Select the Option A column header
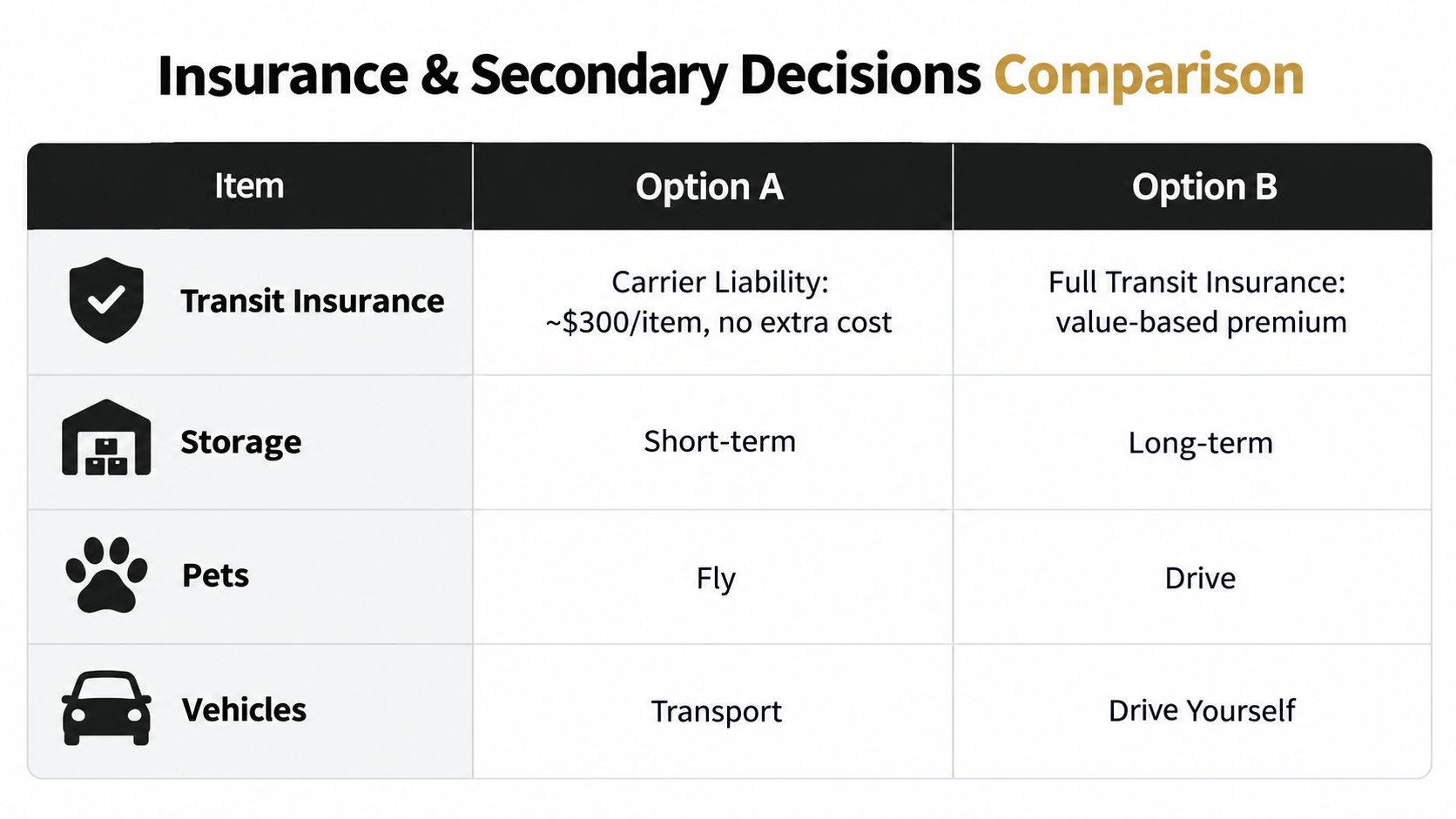The width and height of the screenshot is (1456, 819). point(712,186)
